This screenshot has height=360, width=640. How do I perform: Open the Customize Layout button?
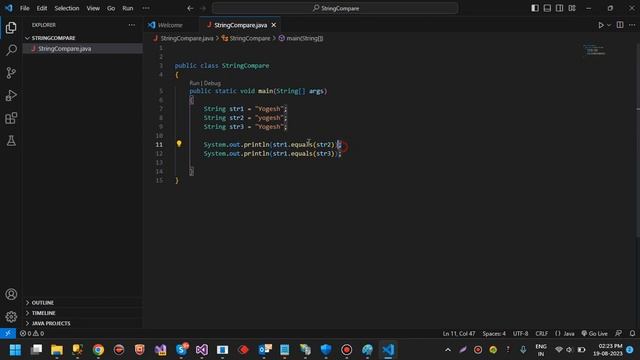coord(572,8)
